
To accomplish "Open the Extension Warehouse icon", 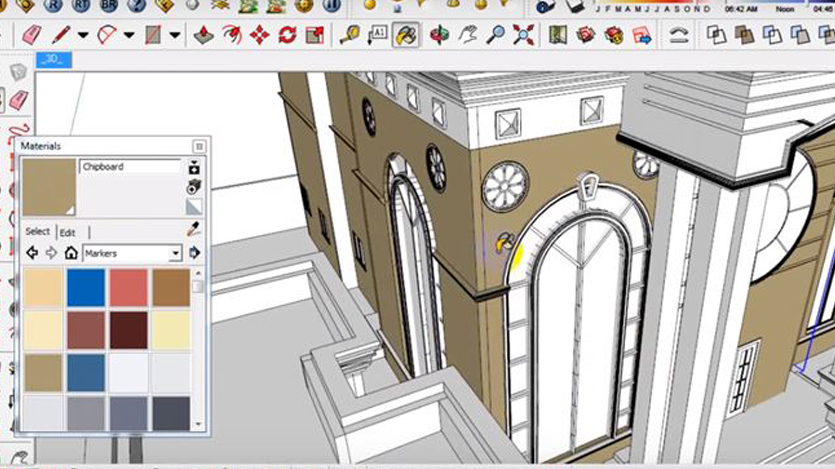I will pyautogui.click(x=613, y=35).
